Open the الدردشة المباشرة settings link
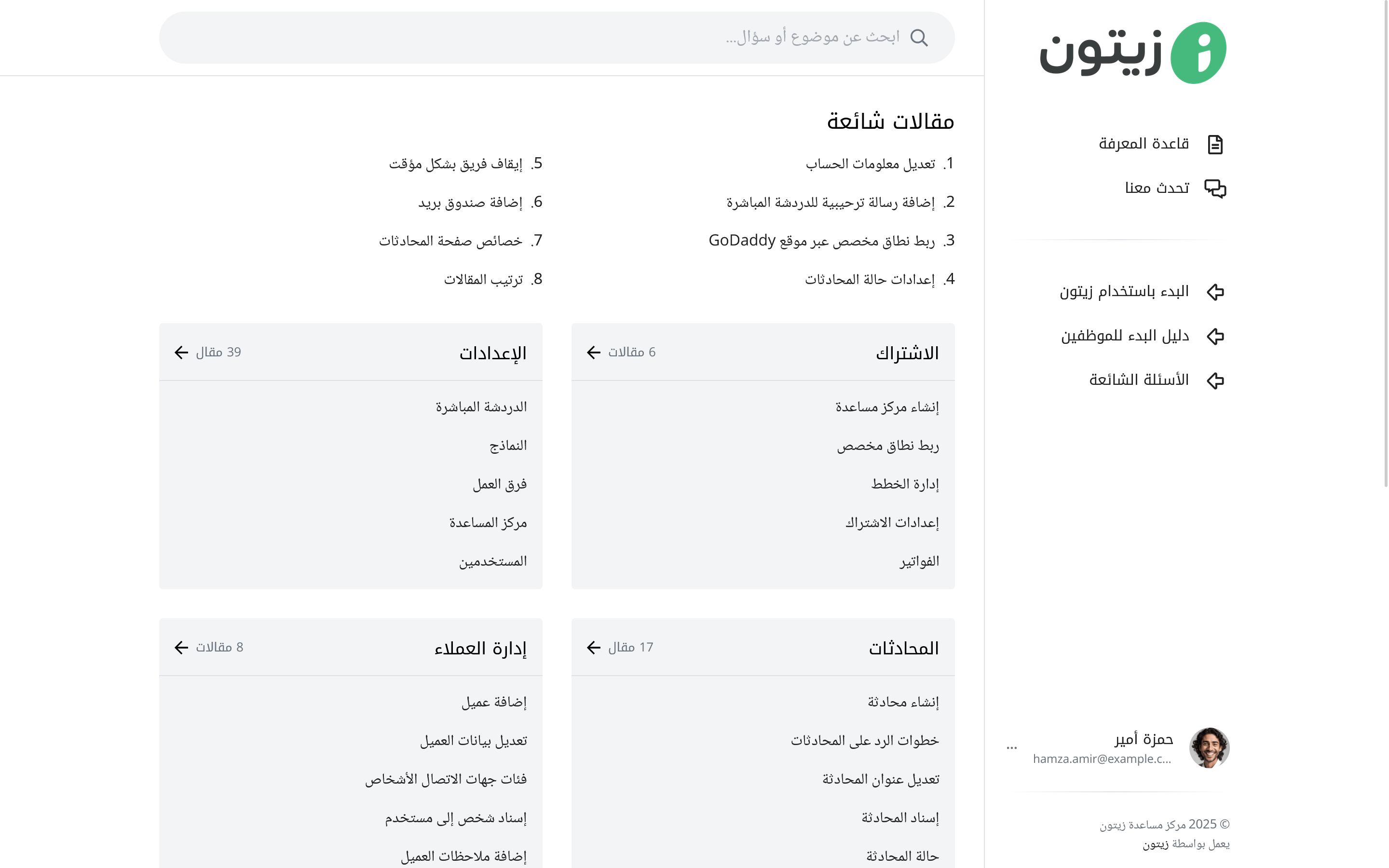Viewport: 1389px width, 868px height. click(x=481, y=407)
